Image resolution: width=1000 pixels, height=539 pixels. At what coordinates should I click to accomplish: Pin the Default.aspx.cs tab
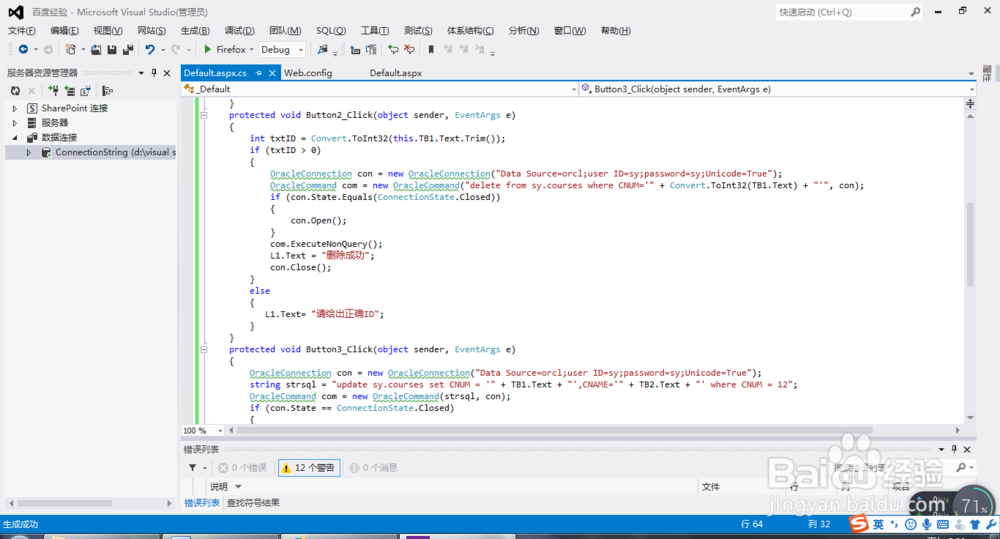pyautogui.click(x=259, y=73)
